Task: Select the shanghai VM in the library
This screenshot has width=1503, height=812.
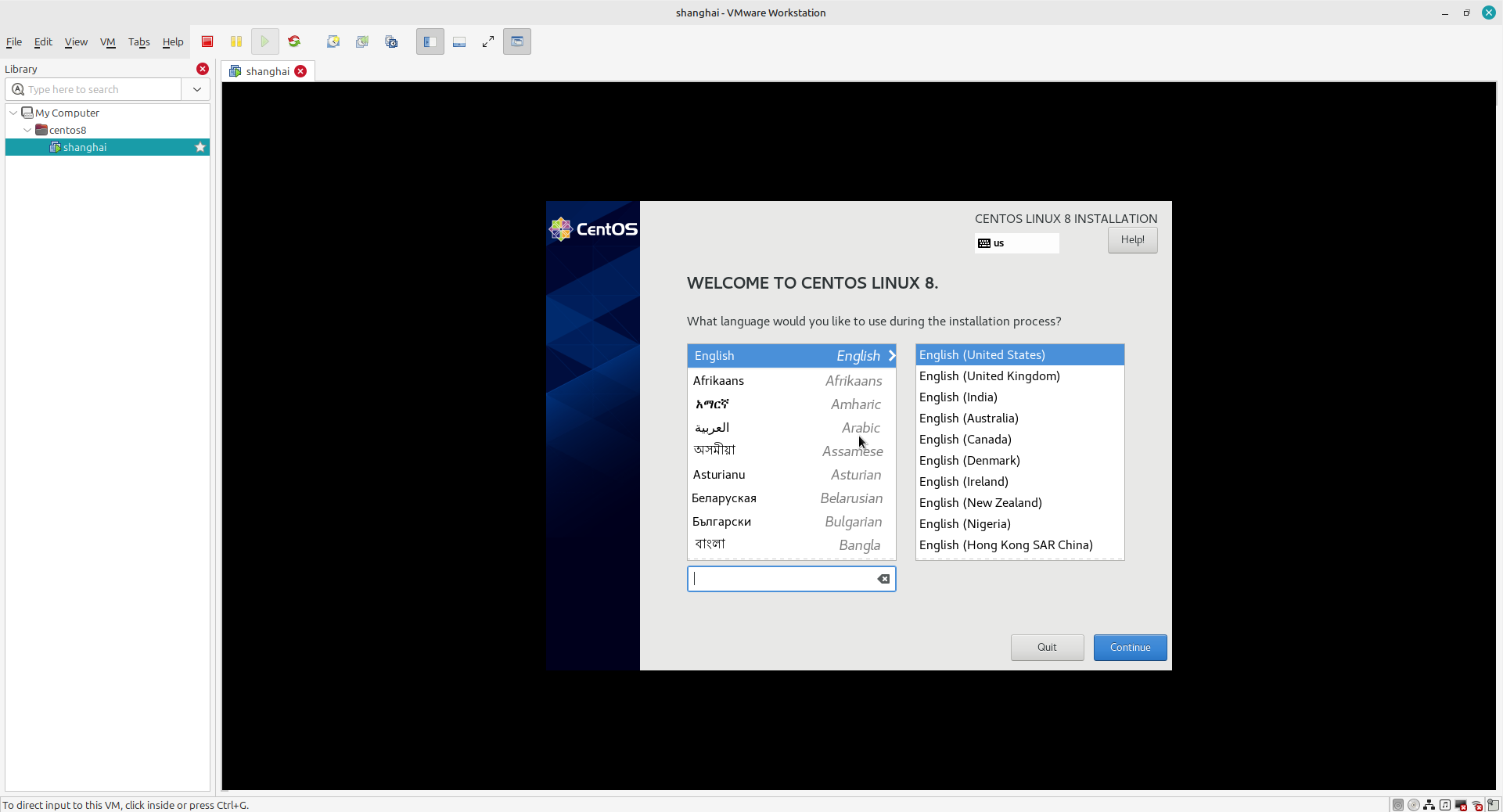Action: click(107, 147)
